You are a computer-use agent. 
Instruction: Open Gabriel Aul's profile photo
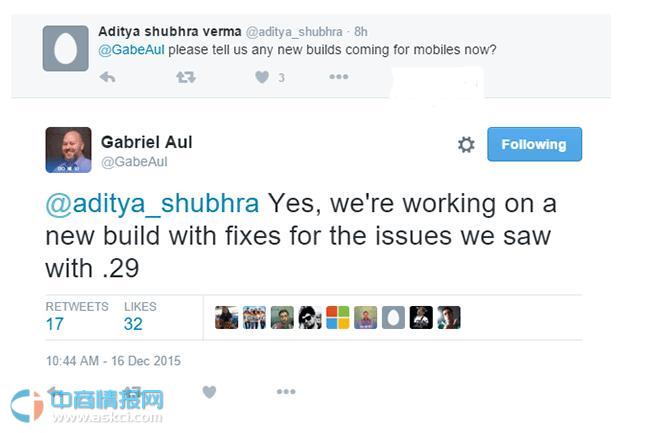[x=68, y=150]
